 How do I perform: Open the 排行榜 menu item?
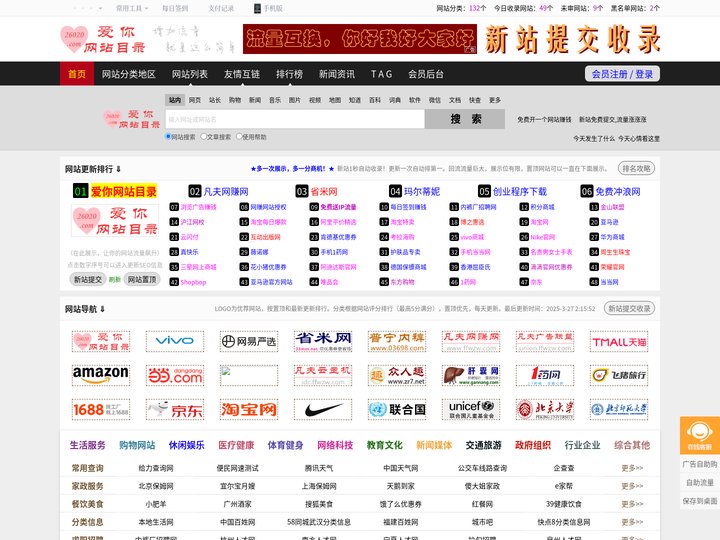289,74
